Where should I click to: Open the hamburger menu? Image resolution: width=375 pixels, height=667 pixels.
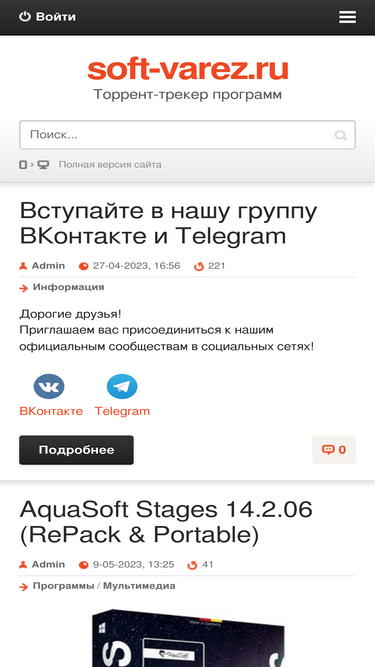[347, 17]
